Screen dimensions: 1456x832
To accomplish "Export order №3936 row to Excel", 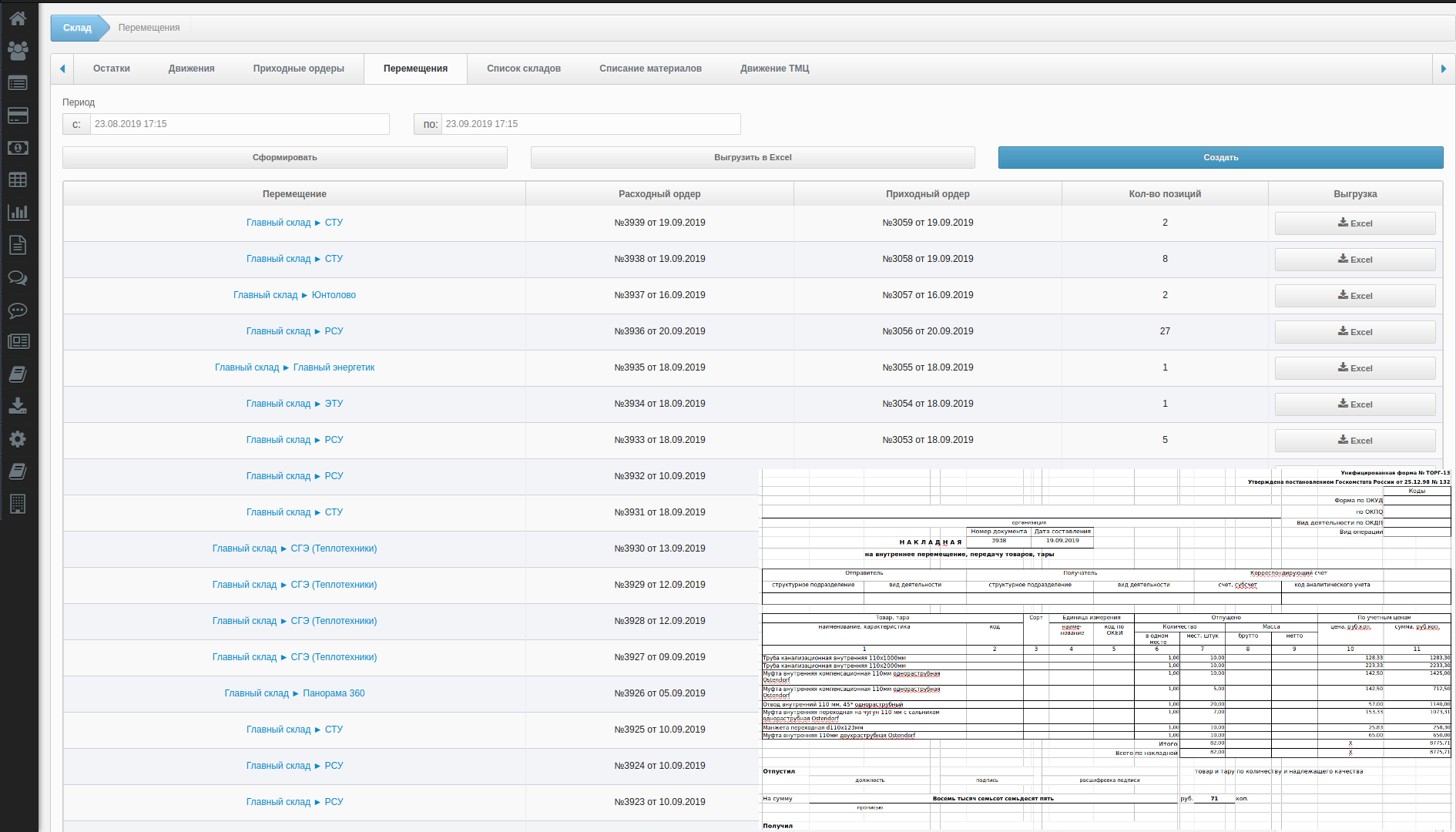I will [1354, 332].
